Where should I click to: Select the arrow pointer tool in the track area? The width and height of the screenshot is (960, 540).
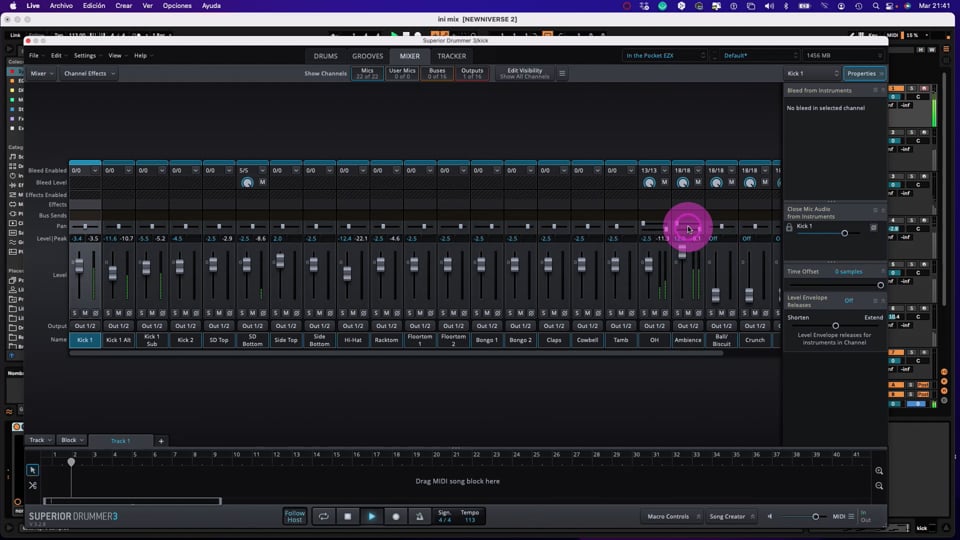click(x=32, y=470)
